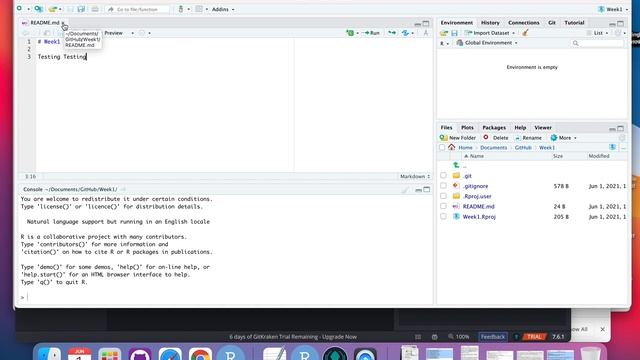The image size is (640, 360).
Task: Switch to the Git tab
Action: (552, 23)
